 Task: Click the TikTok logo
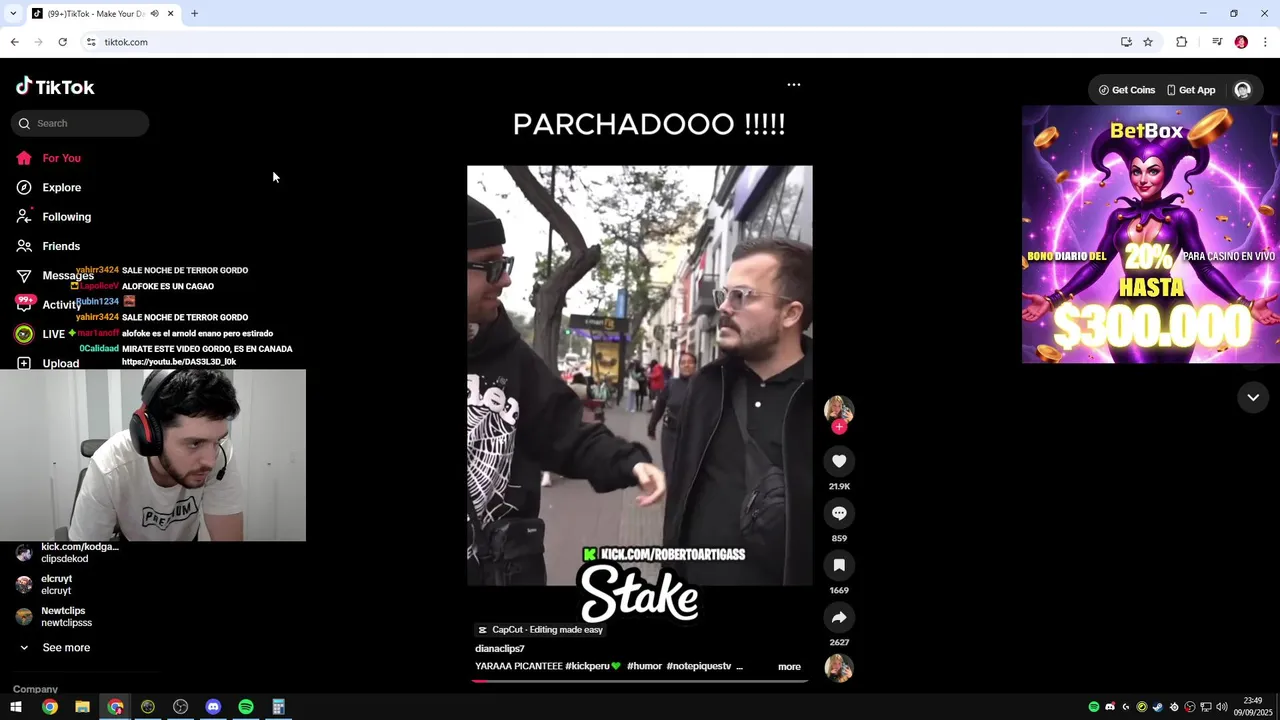pos(55,87)
